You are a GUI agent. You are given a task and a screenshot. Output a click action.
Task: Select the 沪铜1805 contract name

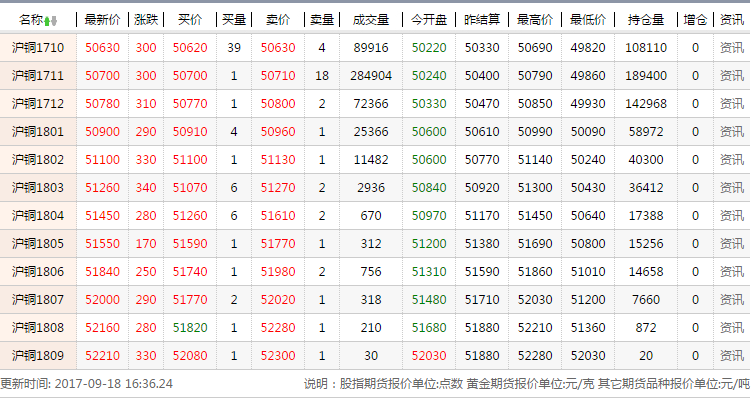(x=38, y=243)
